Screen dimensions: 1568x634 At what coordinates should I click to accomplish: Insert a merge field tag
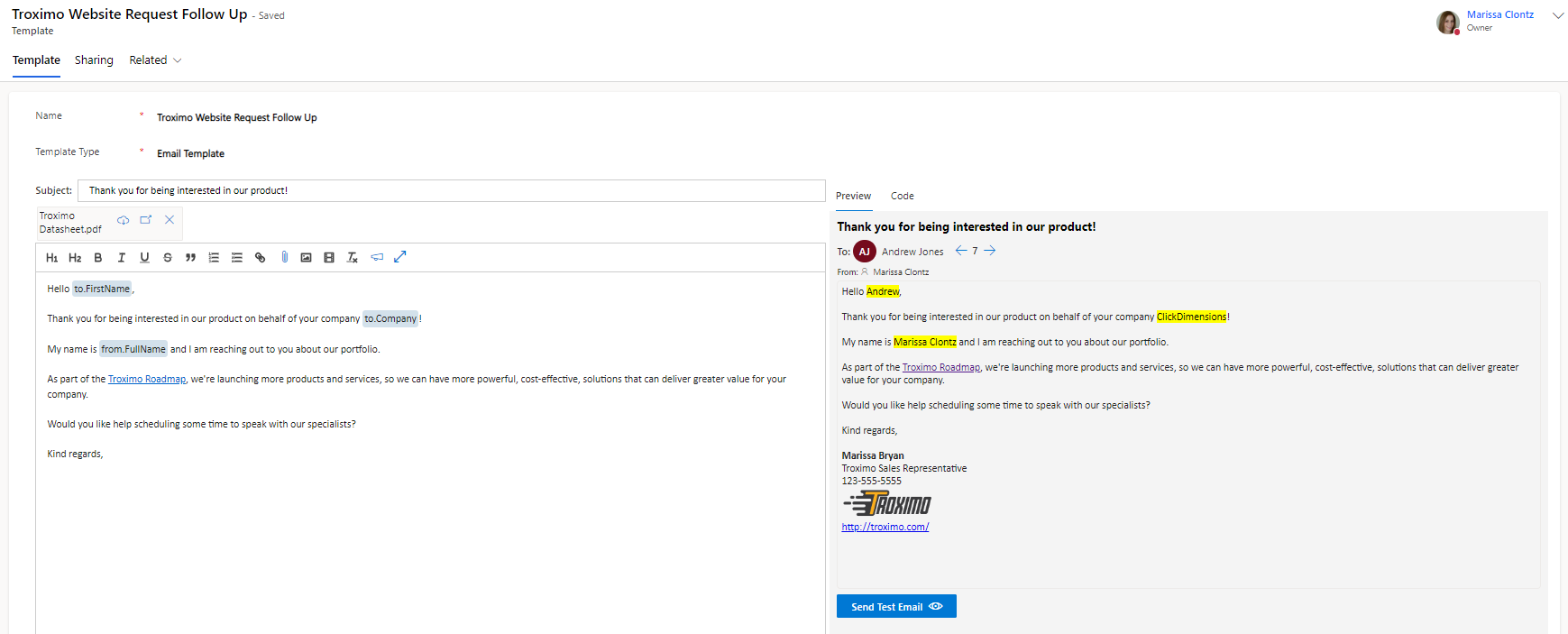coord(377,257)
